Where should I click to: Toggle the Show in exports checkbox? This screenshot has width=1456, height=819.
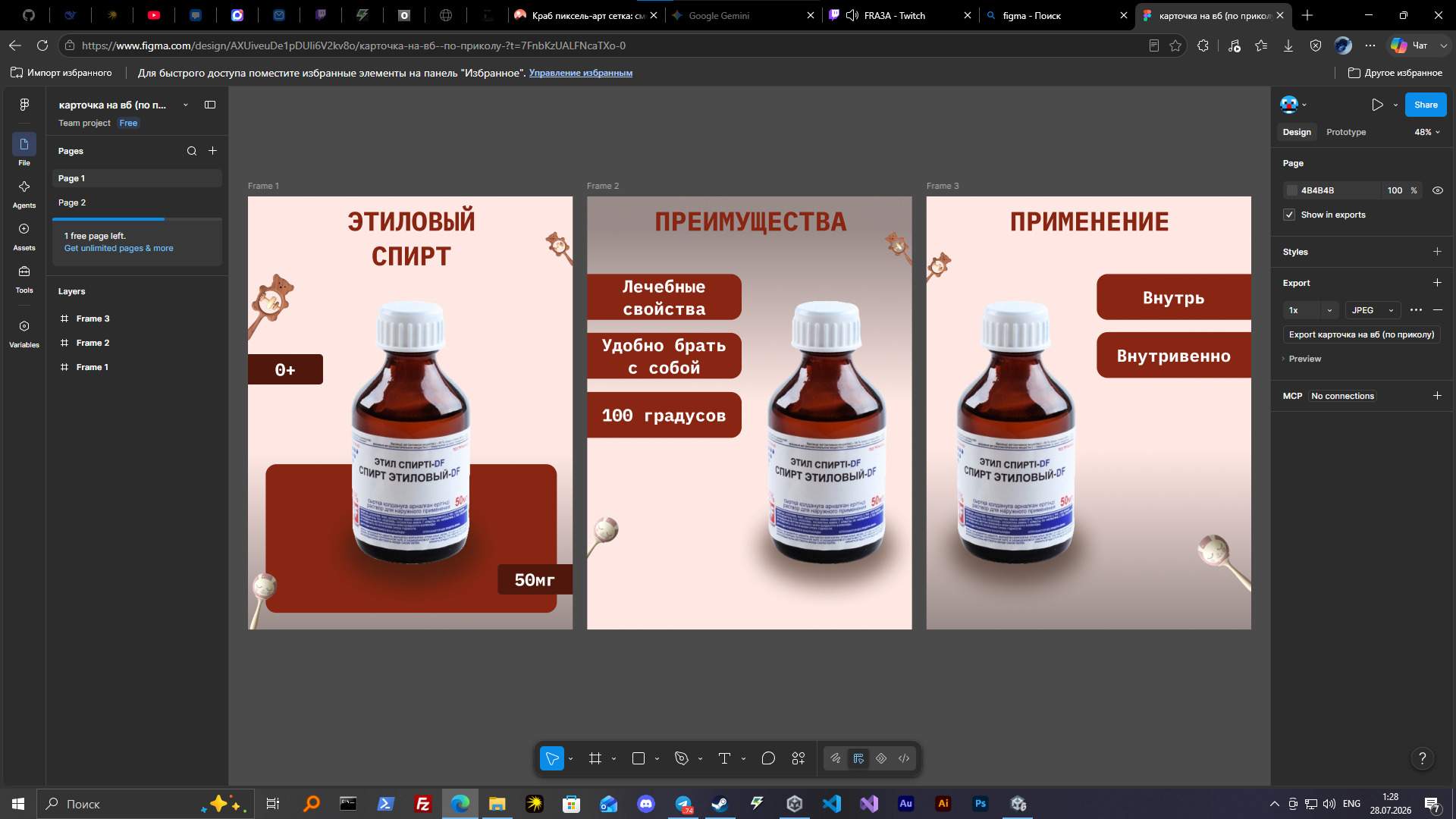click(x=1289, y=215)
